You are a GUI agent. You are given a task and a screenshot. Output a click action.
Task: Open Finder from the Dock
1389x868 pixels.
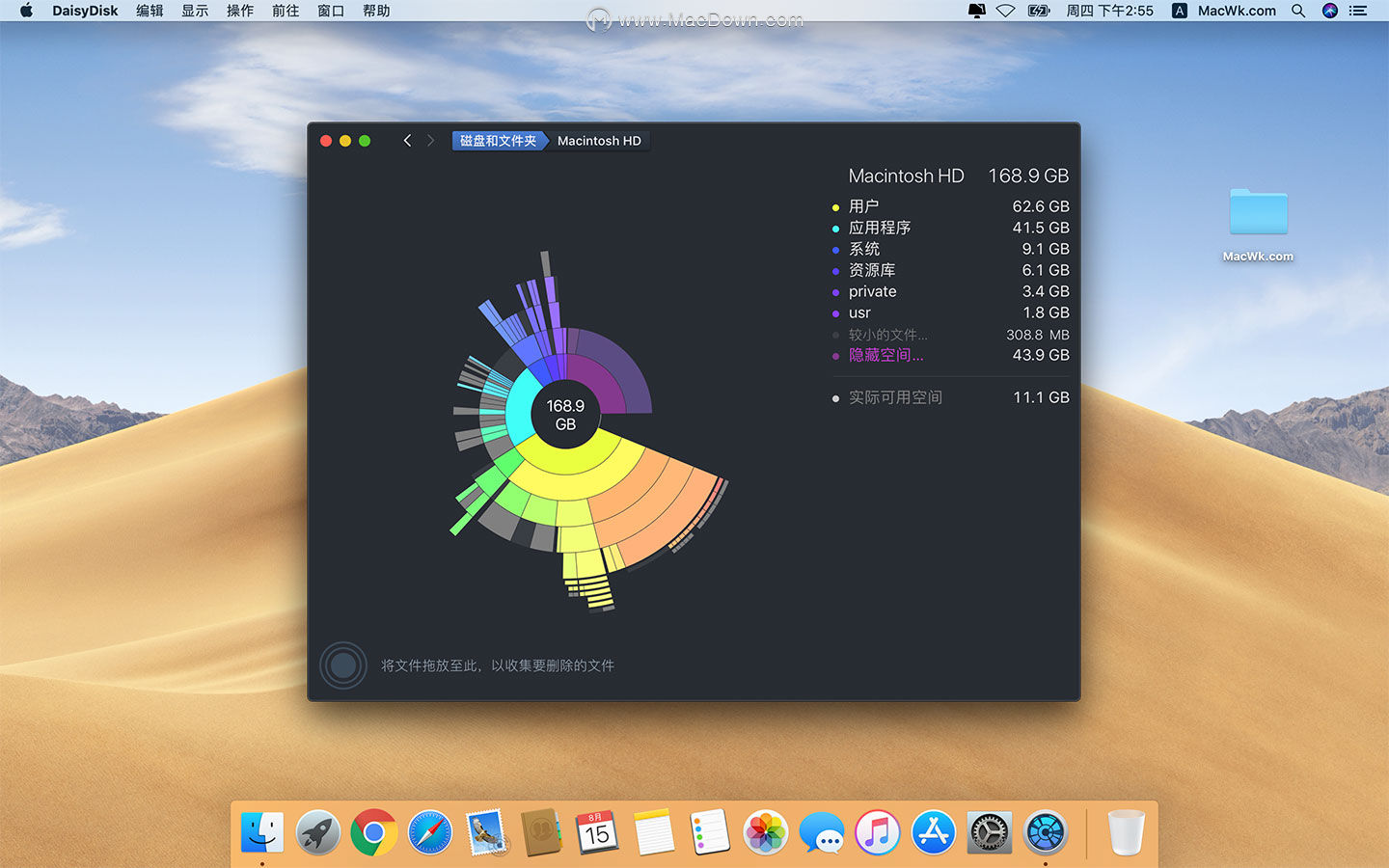coord(262,832)
